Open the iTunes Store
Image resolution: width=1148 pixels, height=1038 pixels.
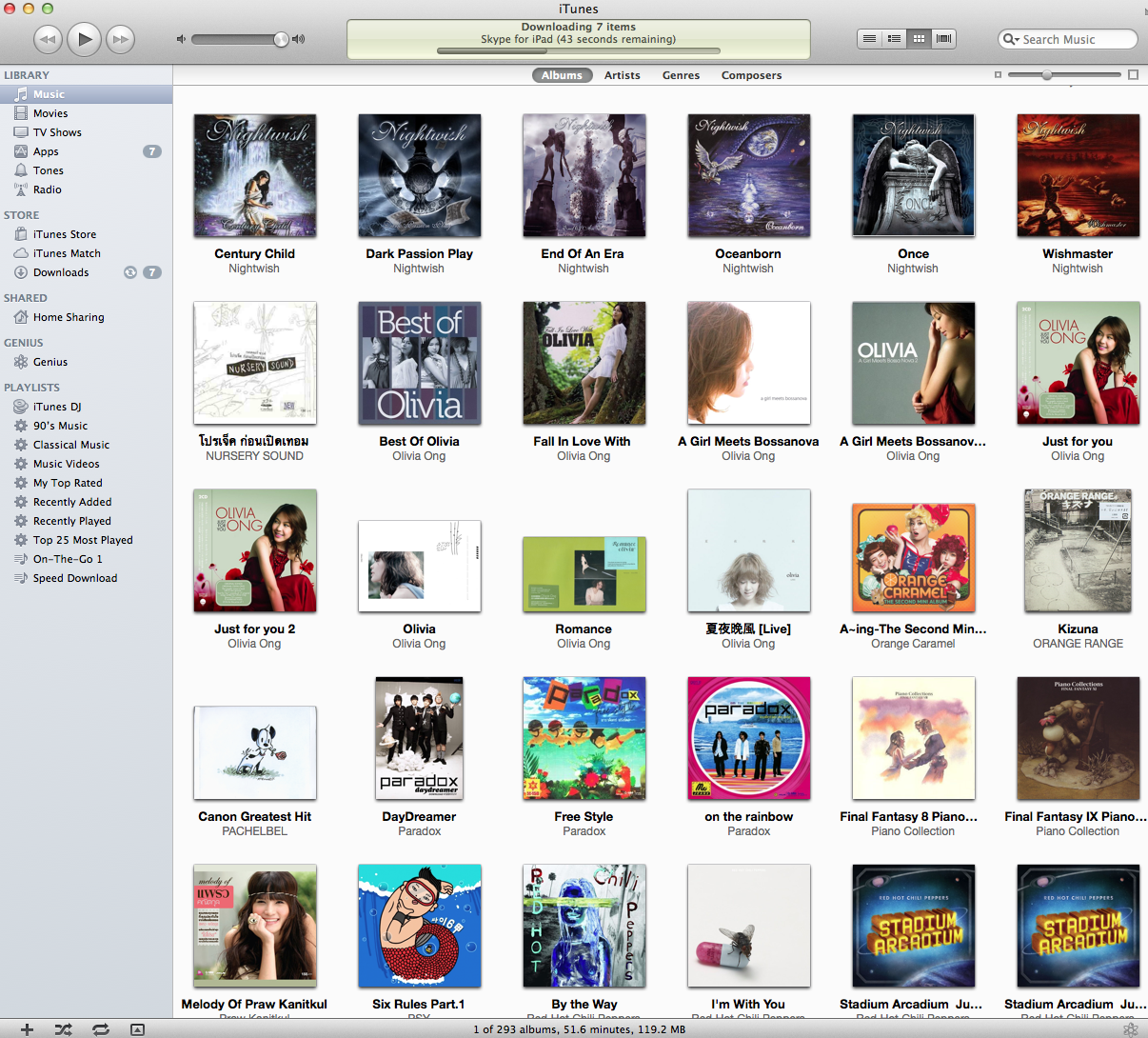click(x=86, y=234)
